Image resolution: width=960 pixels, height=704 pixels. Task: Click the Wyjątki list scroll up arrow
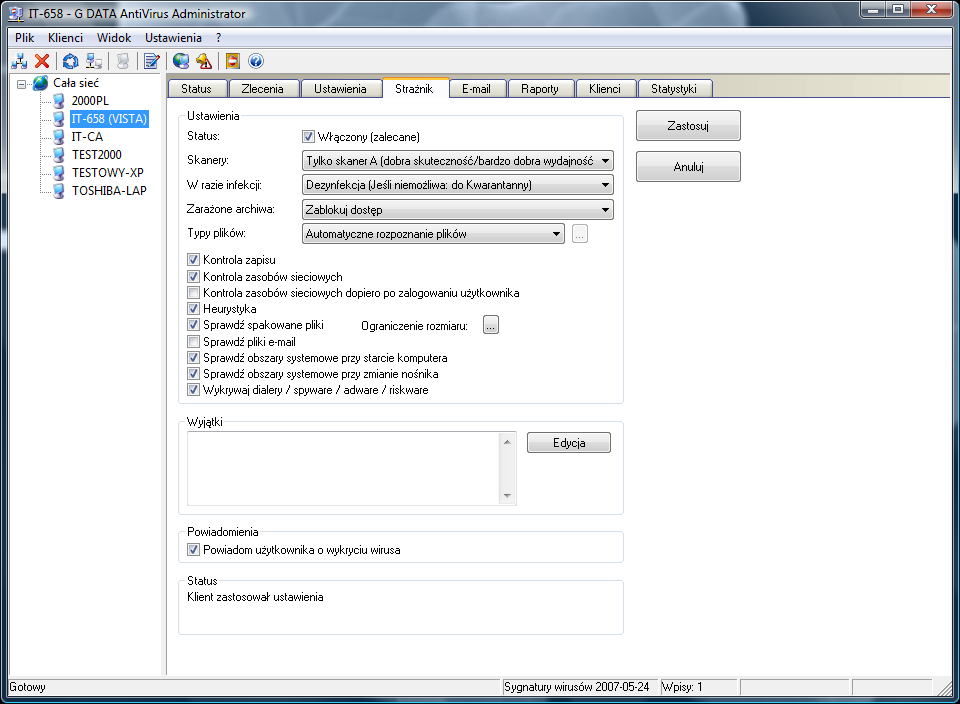coord(507,441)
